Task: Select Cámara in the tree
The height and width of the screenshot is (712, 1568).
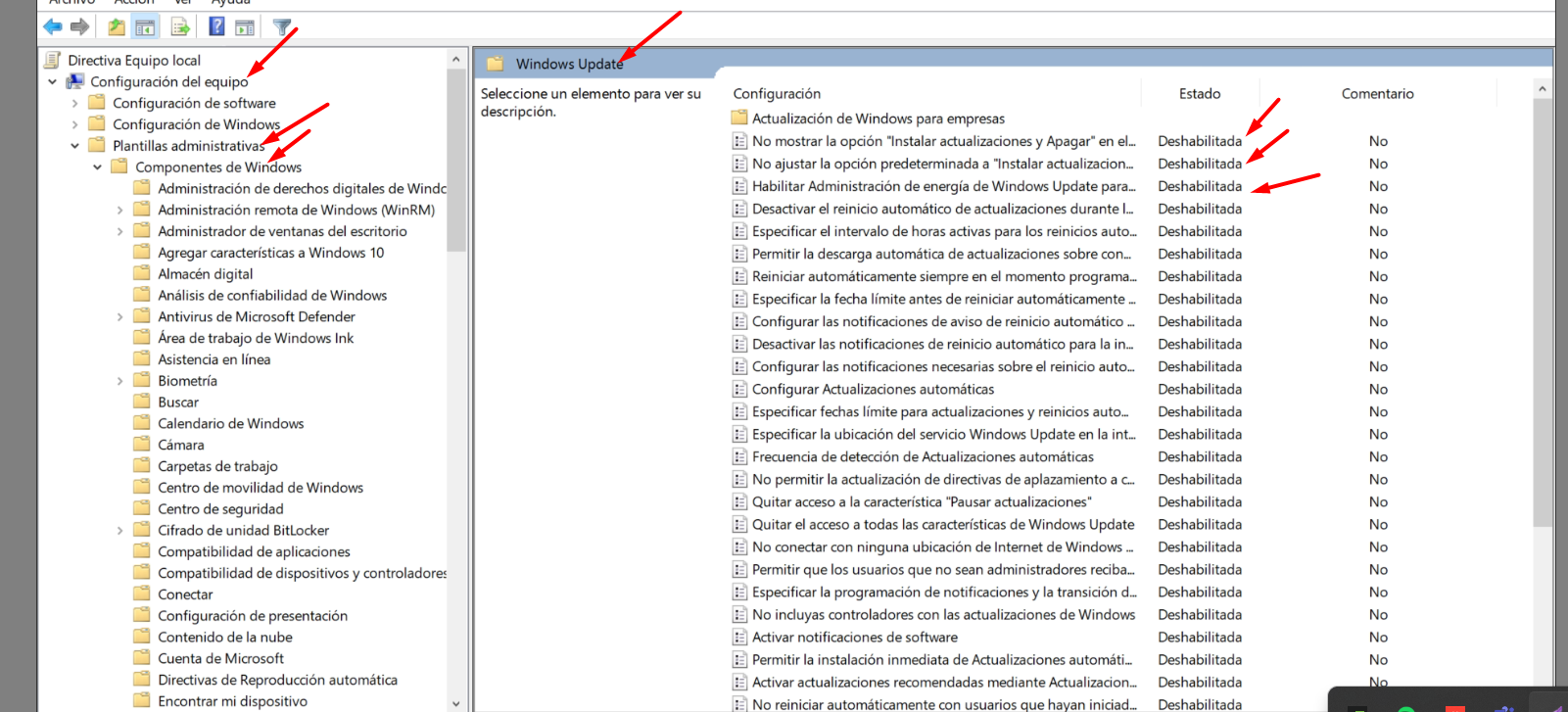Action: 181,446
